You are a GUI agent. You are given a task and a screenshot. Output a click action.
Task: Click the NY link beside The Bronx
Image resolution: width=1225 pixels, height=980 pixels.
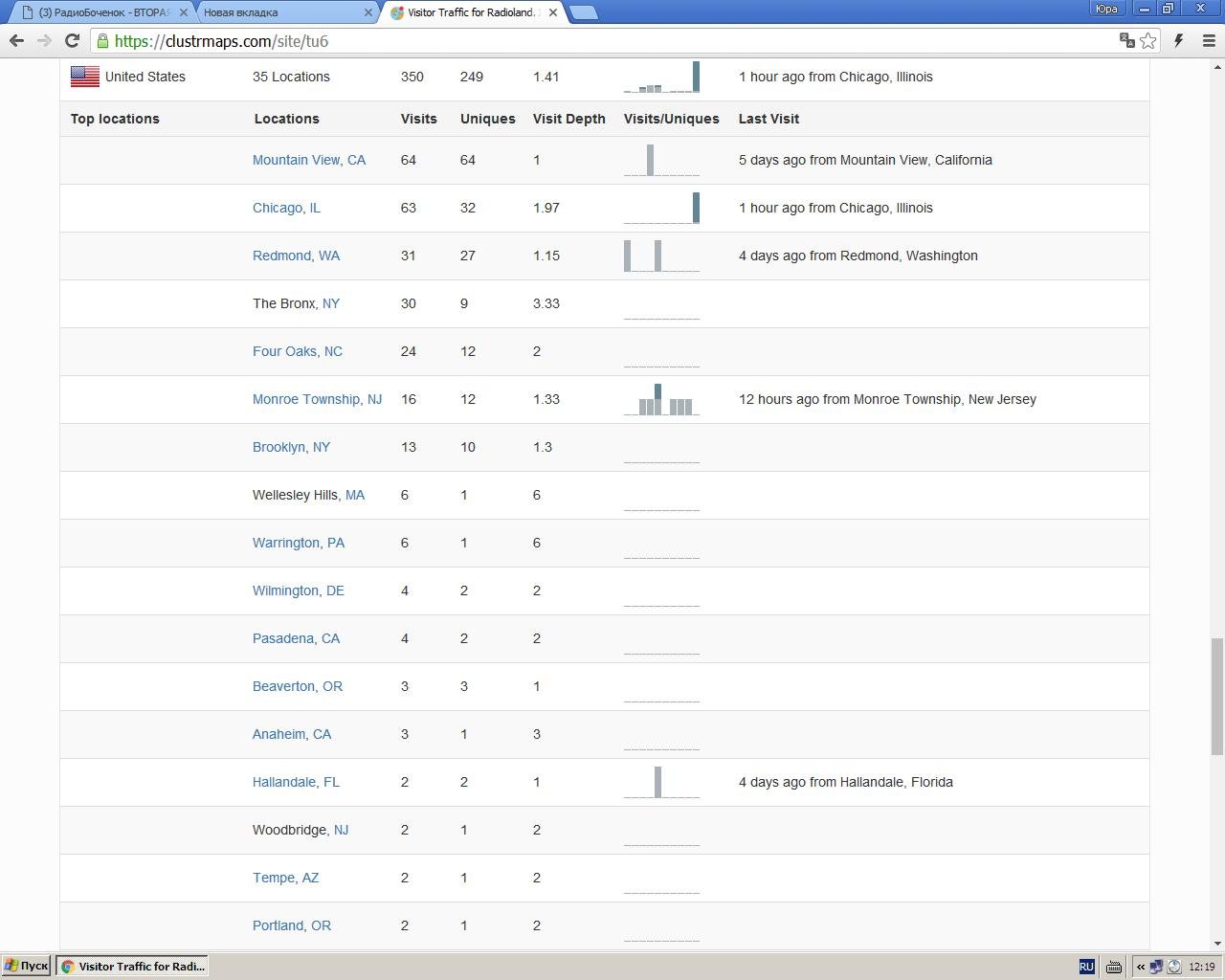click(331, 303)
